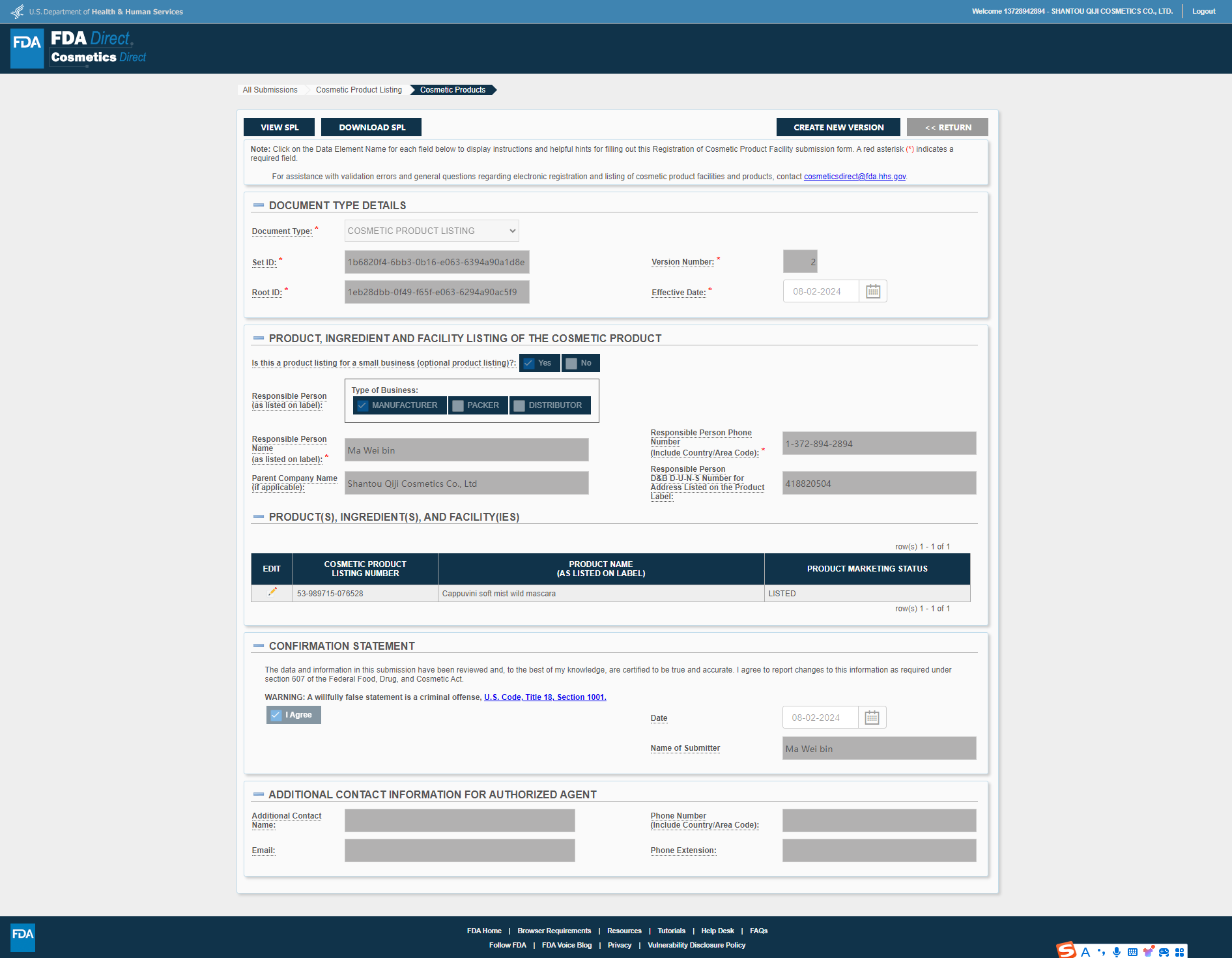
Task: Toggle the I Agree checkbox
Action: coord(276,715)
